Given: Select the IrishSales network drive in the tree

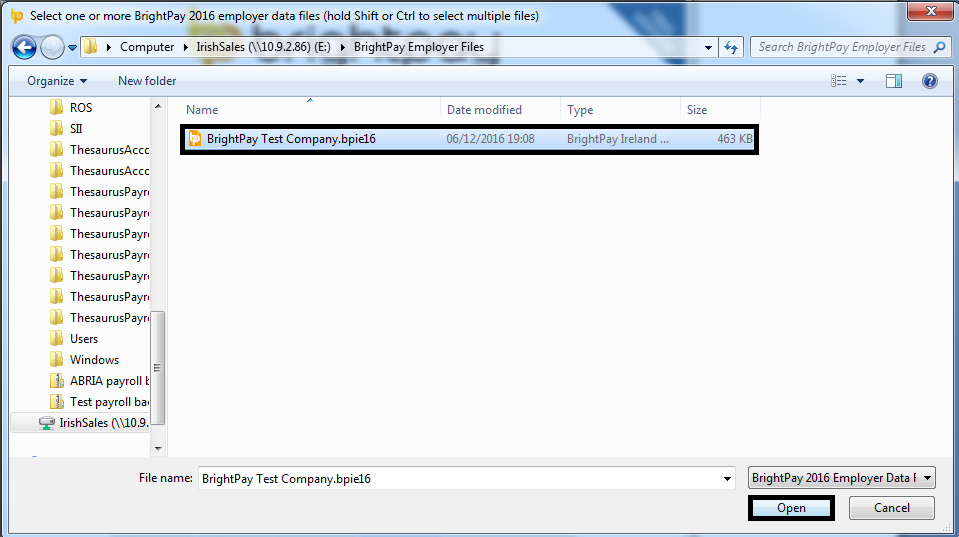Looking at the screenshot, I should coord(104,423).
